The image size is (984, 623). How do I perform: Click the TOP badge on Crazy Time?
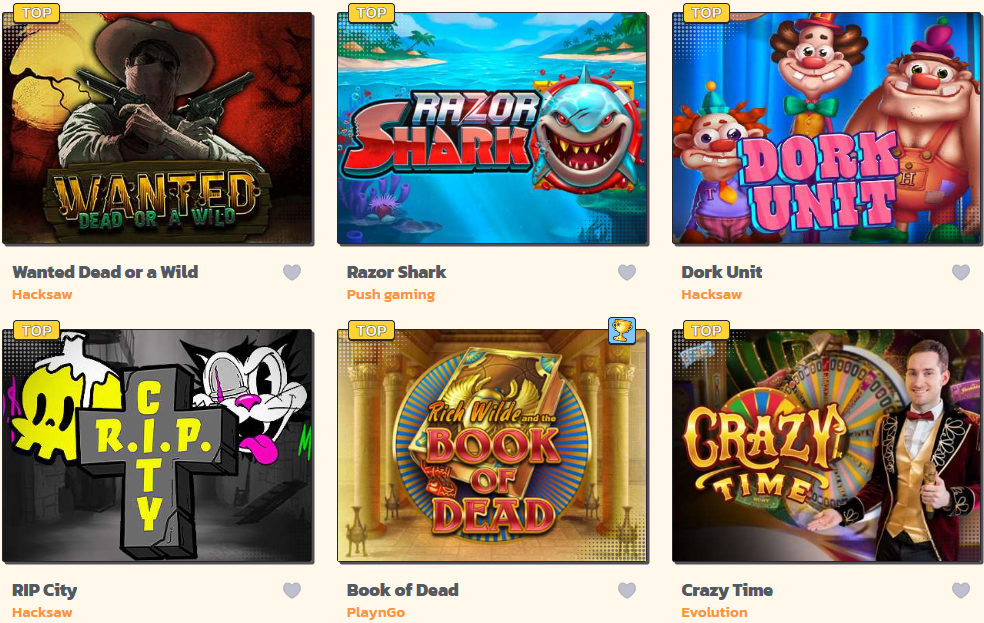(706, 330)
